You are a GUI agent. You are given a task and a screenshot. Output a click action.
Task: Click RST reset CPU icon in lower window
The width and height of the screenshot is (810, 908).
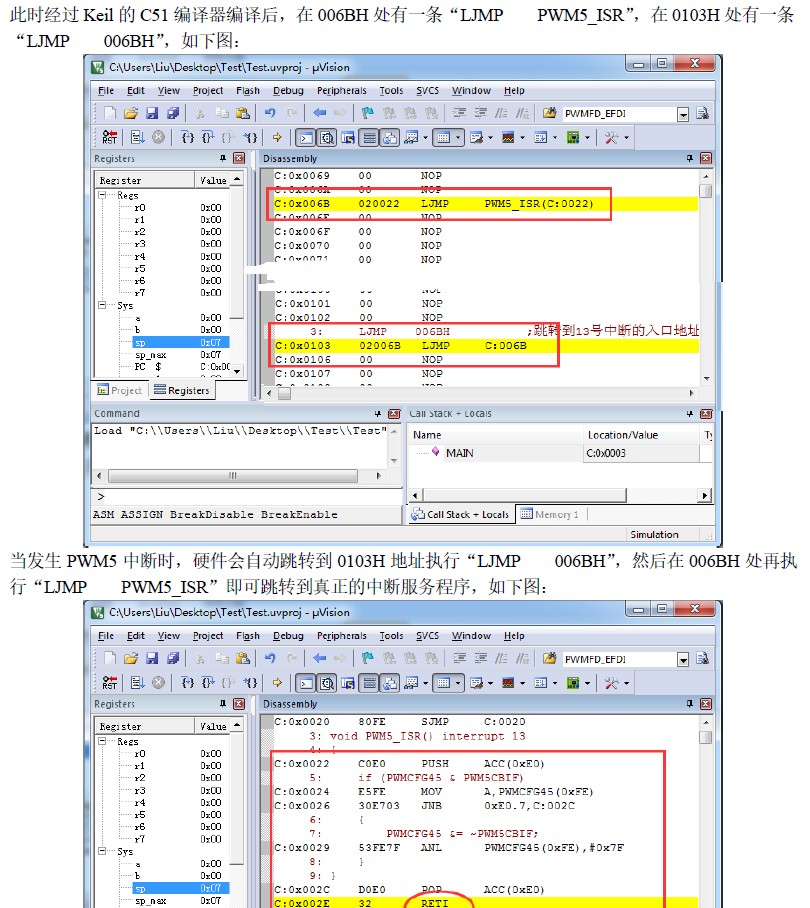(x=109, y=683)
